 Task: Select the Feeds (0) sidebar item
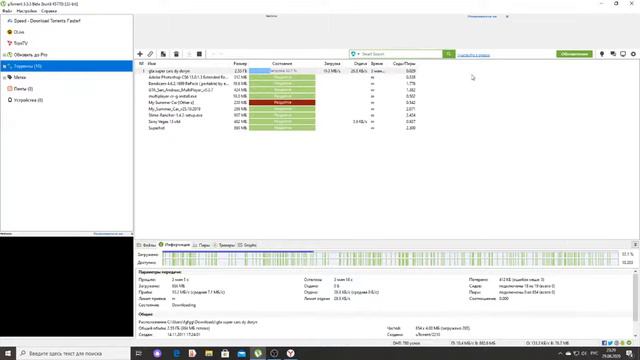[x=23, y=89]
